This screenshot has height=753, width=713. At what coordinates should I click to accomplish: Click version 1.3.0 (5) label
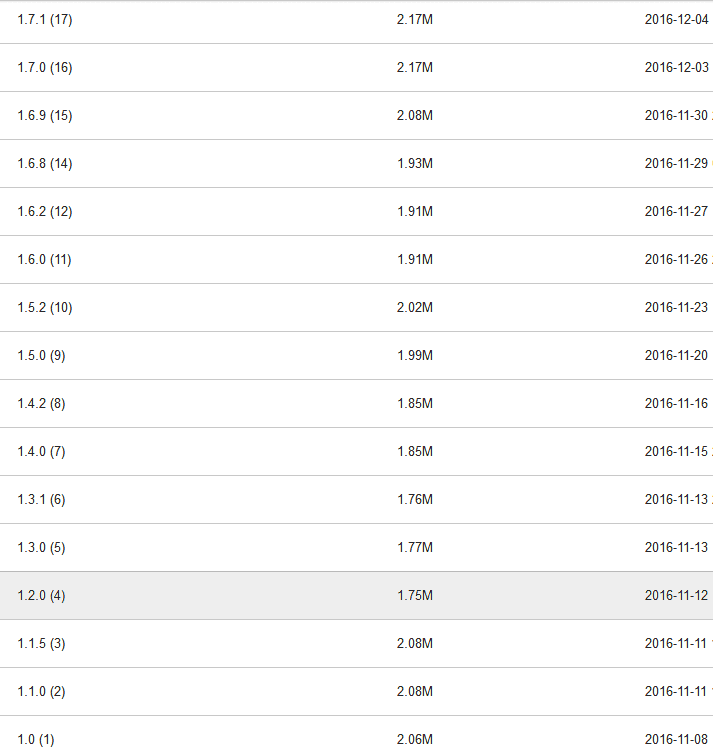click(41, 548)
